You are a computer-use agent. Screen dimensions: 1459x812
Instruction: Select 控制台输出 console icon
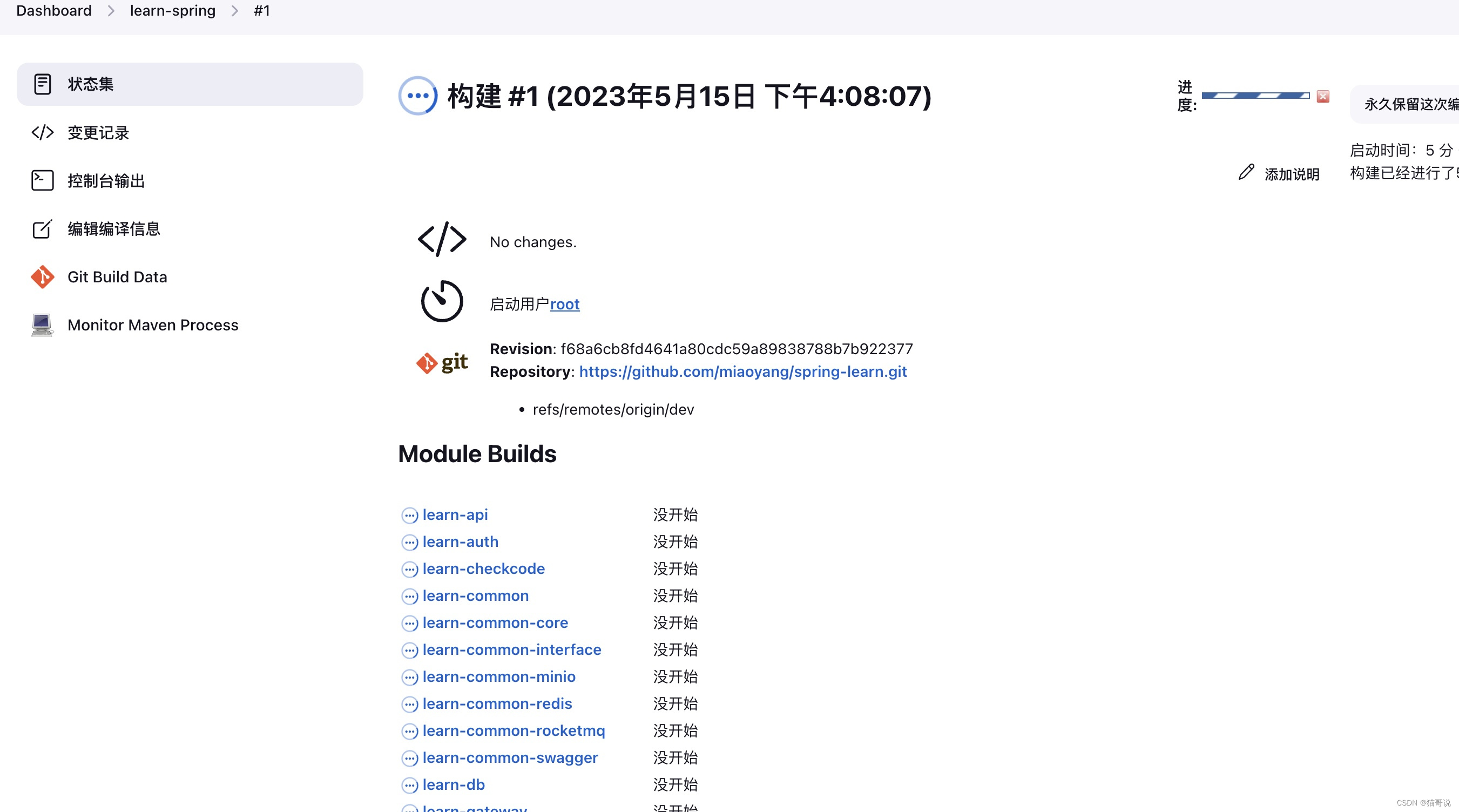click(x=42, y=180)
